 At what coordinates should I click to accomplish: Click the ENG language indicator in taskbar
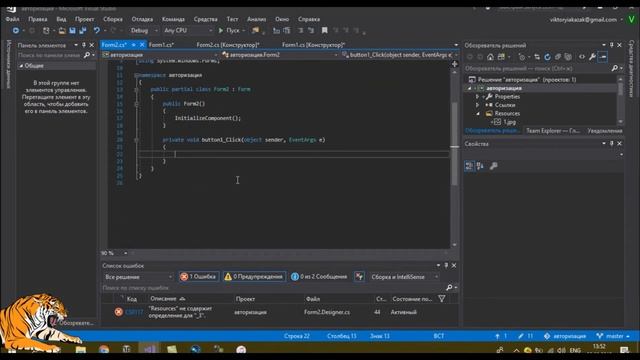575,350
